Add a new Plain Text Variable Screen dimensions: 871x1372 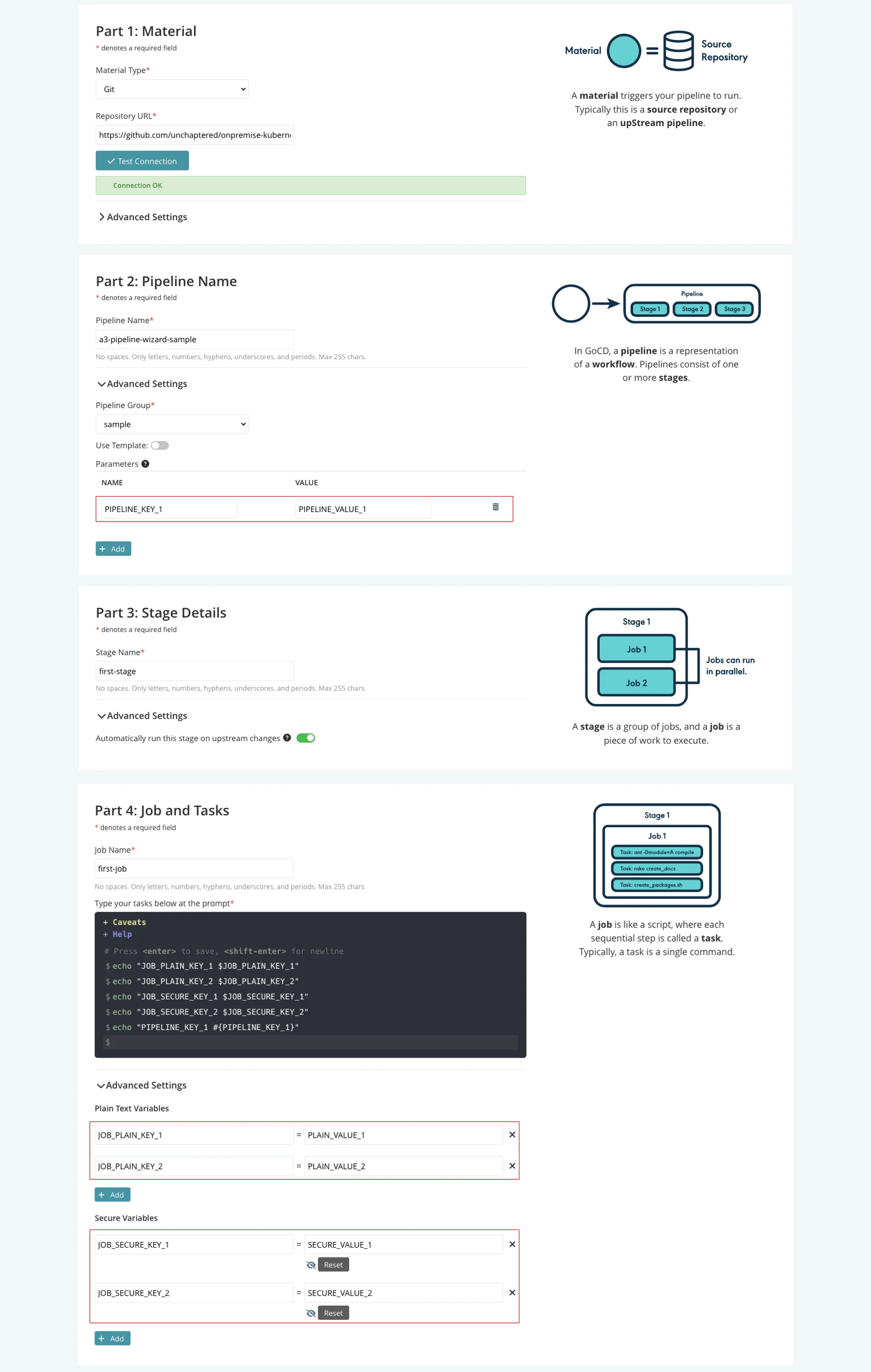click(x=113, y=1194)
